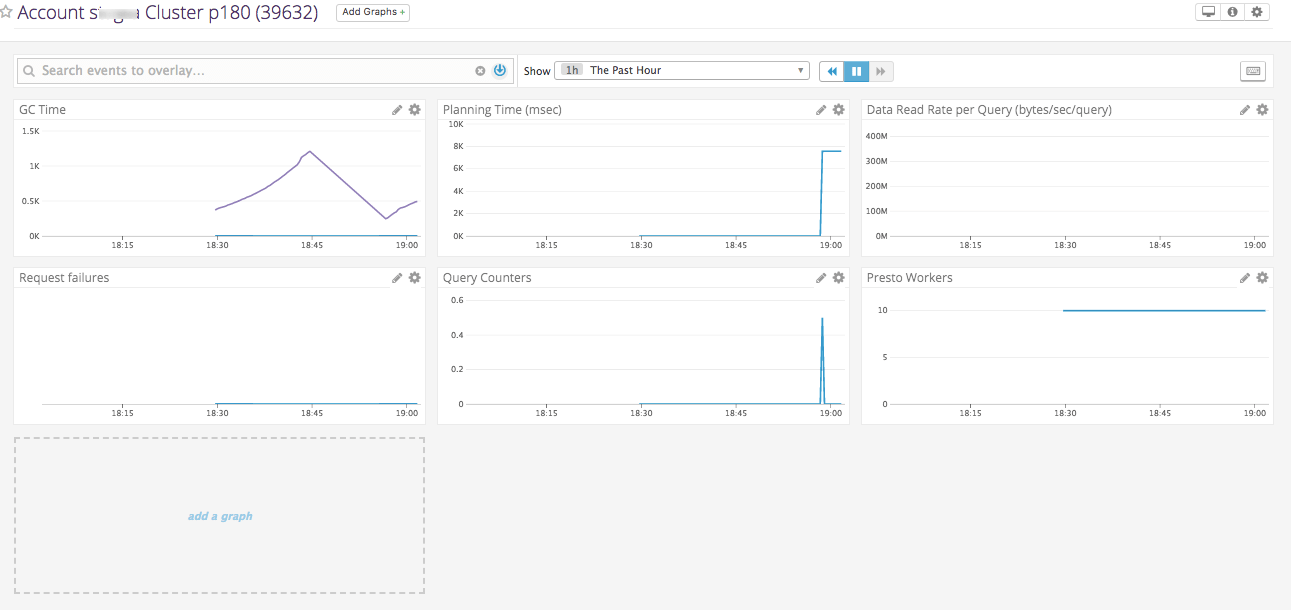This screenshot has height=610, width=1291.
Task: Open dashboard settings with the gear icon
Action: [1257, 12]
